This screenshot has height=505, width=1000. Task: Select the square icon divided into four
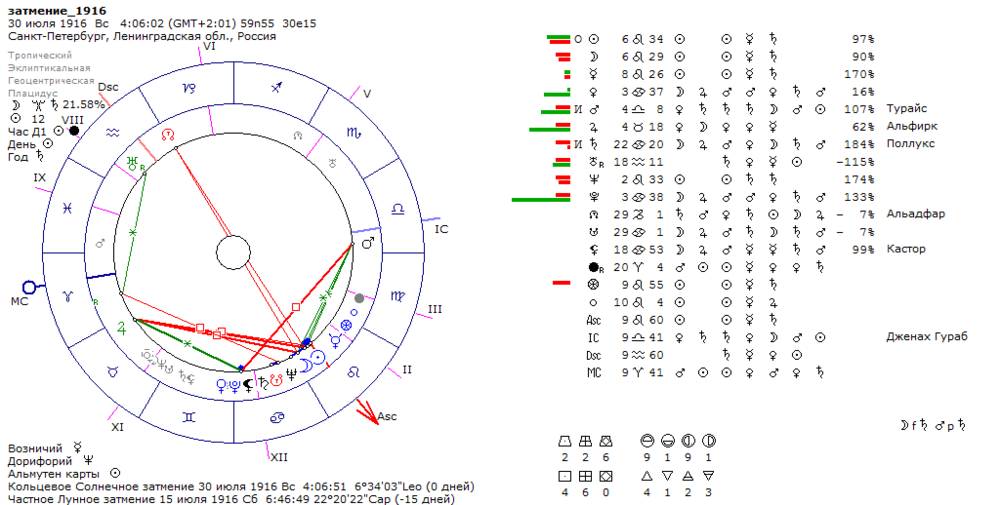585,476
